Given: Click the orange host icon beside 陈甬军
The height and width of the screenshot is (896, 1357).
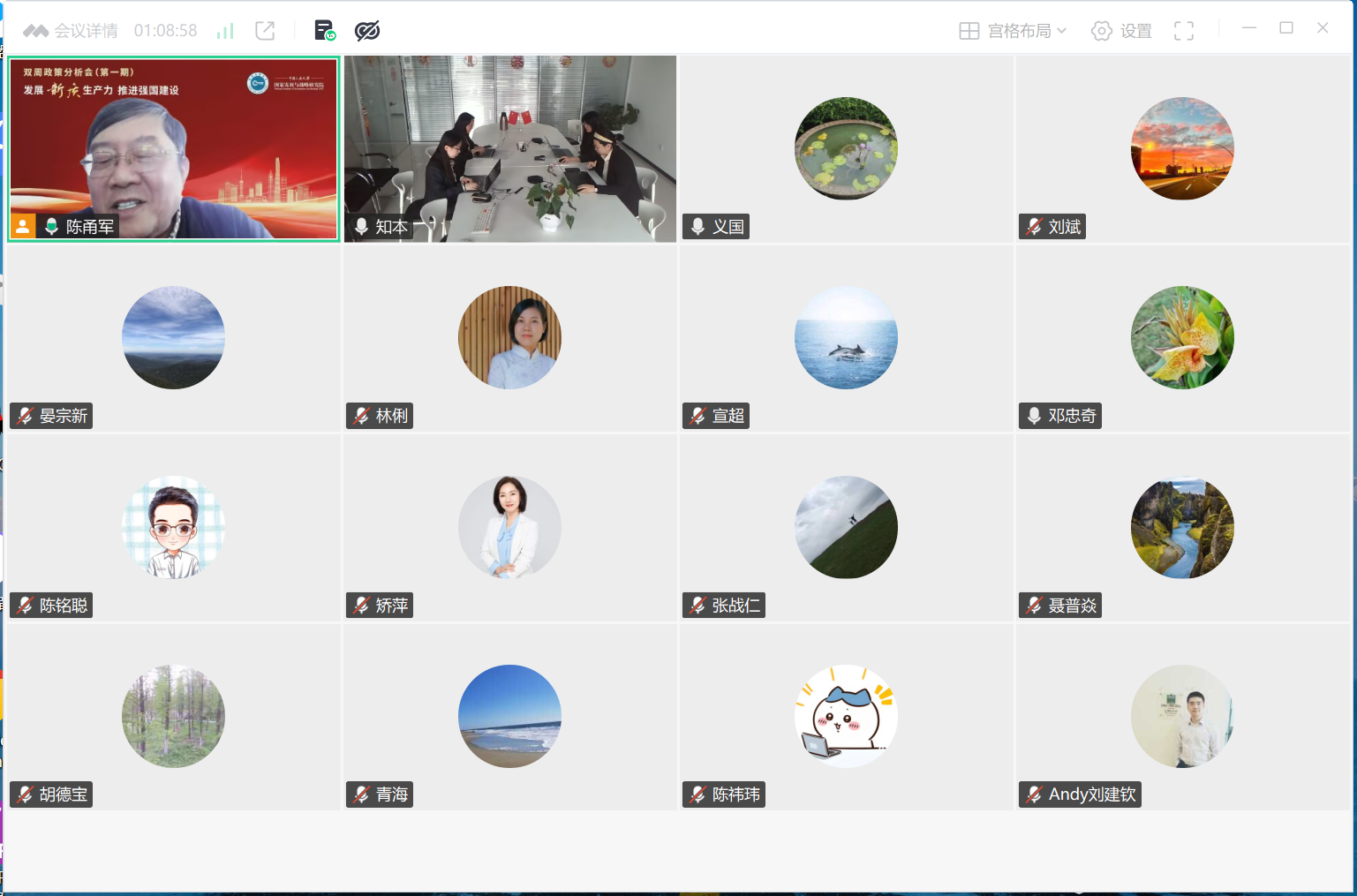Looking at the screenshot, I should tap(23, 227).
